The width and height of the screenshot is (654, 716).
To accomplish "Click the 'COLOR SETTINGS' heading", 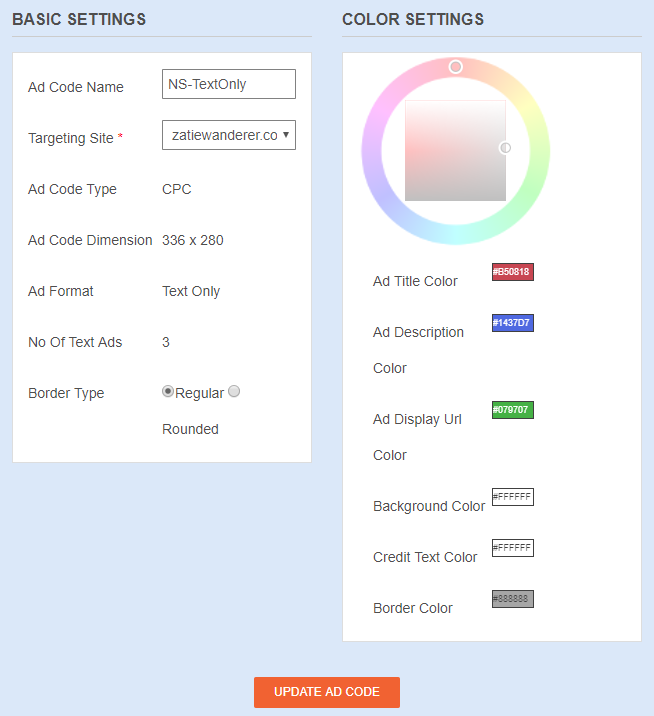I will point(413,20).
